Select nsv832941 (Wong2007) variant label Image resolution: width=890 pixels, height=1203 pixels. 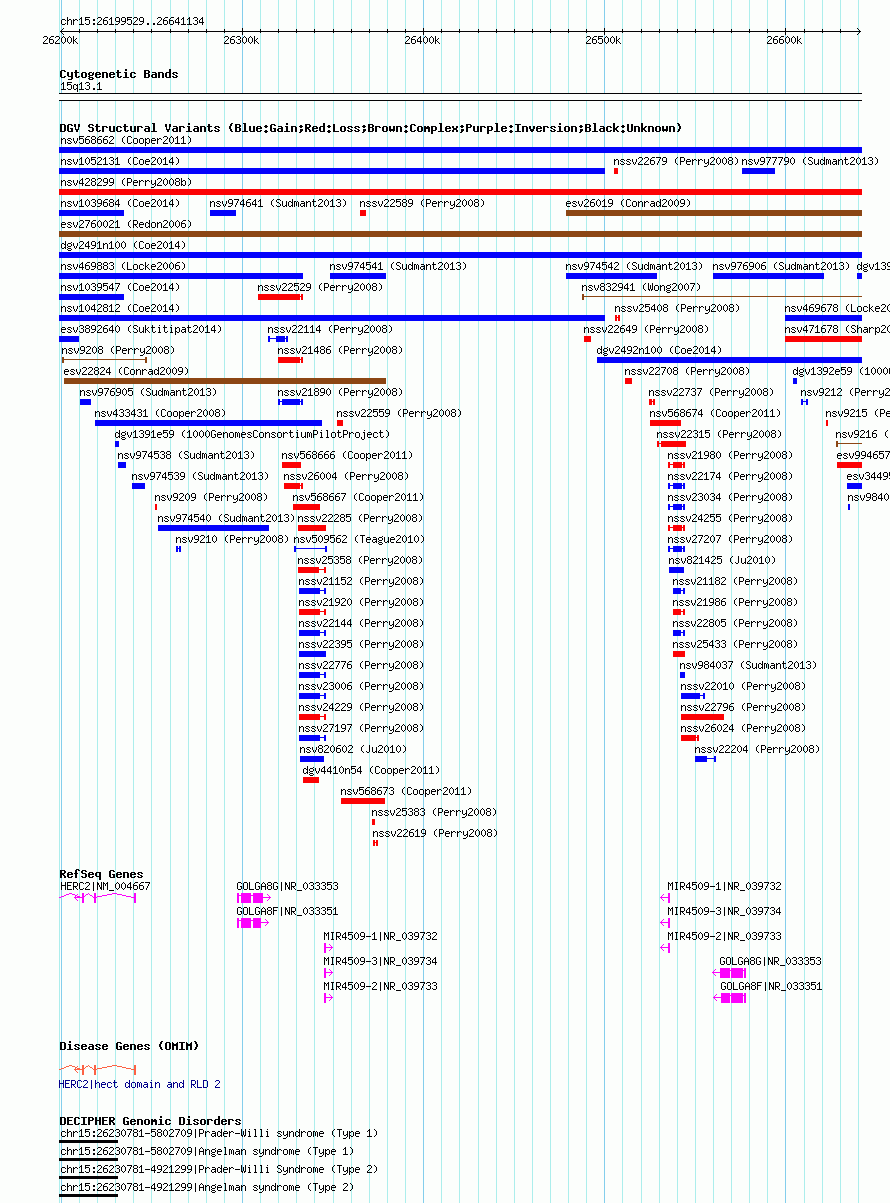(641, 287)
